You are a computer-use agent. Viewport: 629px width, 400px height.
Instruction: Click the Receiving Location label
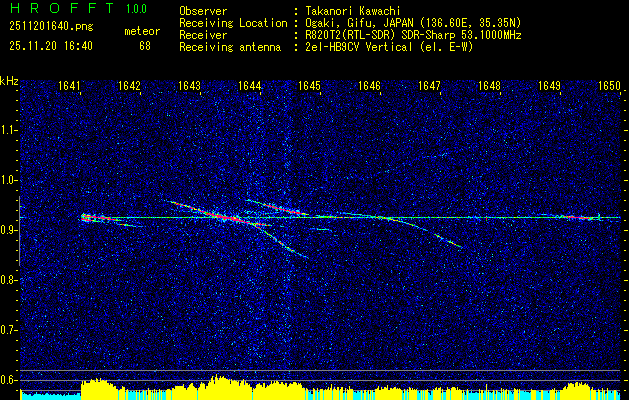[233, 23]
